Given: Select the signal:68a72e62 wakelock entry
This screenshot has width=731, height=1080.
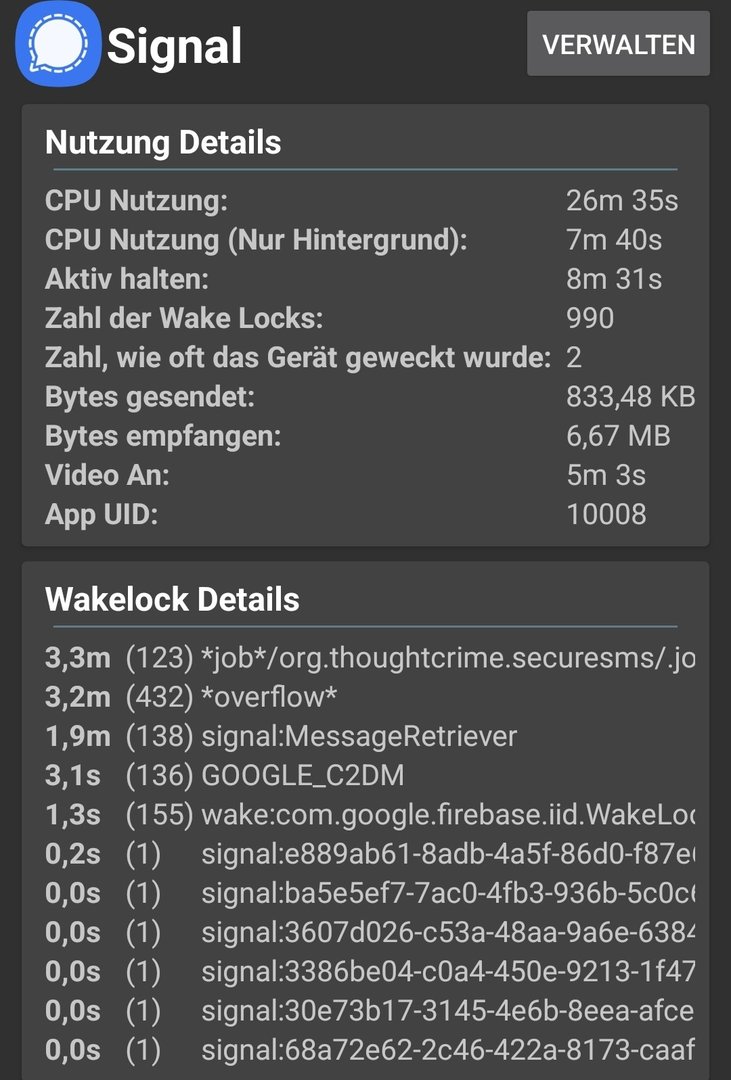Looking at the screenshot, I should [x=370, y=1050].
